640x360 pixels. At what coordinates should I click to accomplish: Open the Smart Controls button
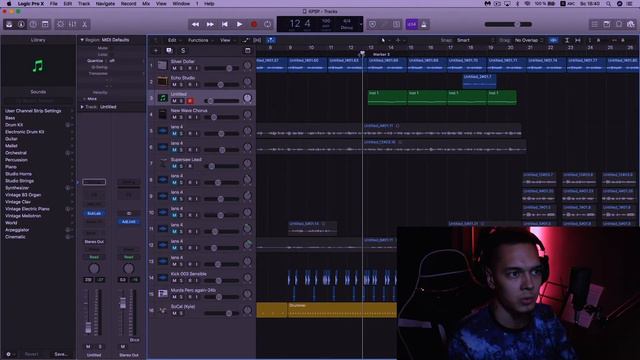(60, 24)
